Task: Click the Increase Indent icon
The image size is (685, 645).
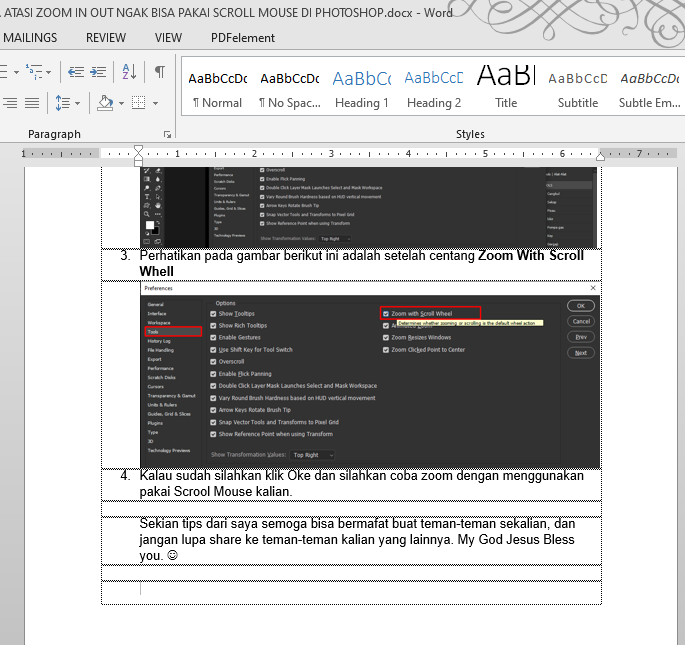Action: 98,71
